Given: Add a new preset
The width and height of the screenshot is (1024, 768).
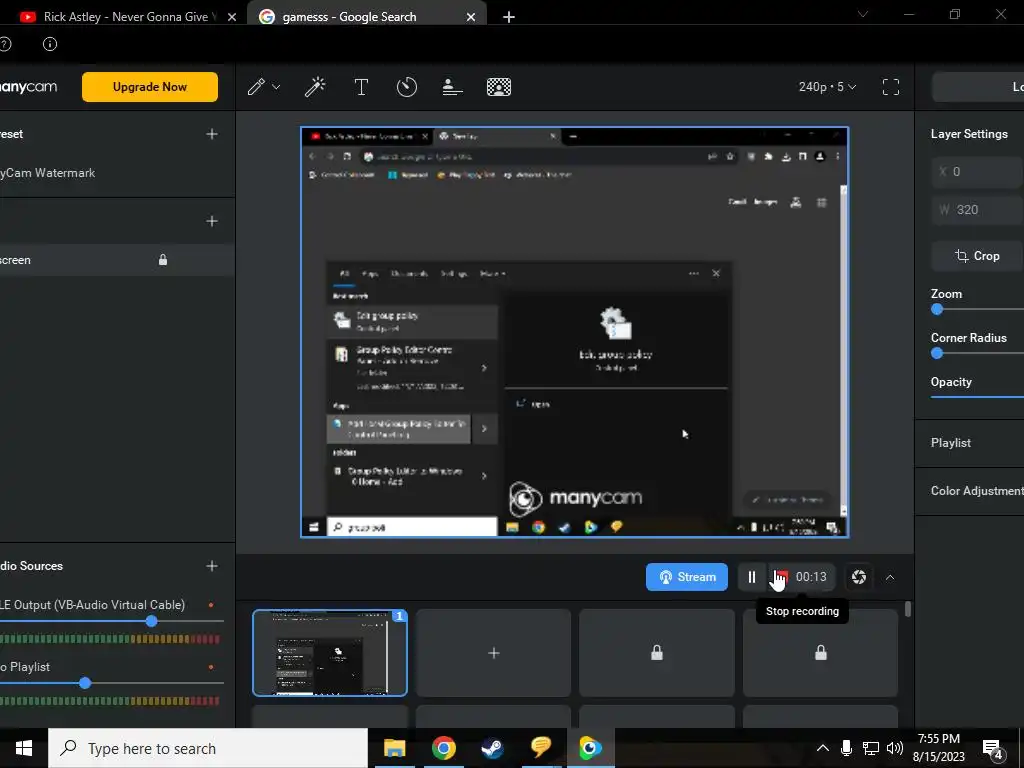Looking at the screenshot, I should point(212,134).
